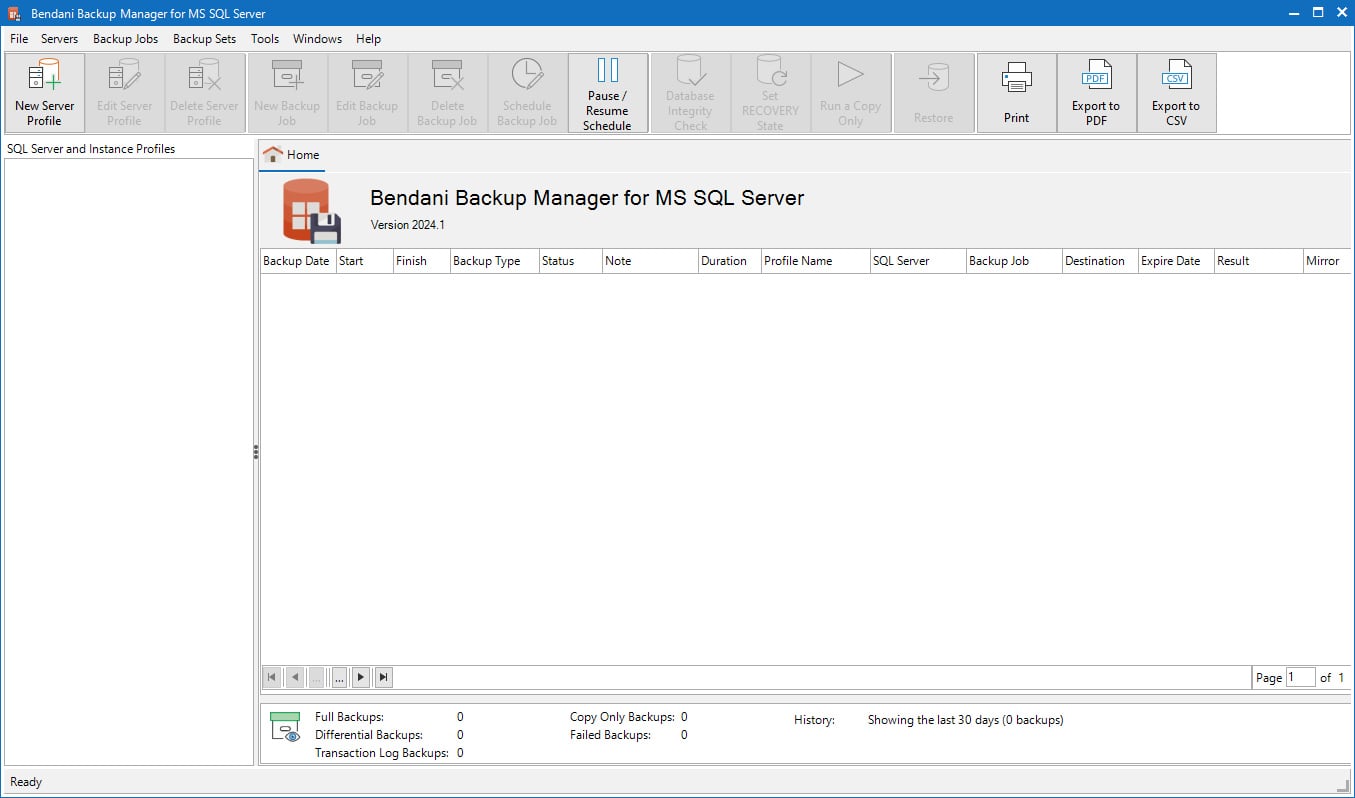
Task: Sort by the Backup Date column
Action: tap(297, 261)
